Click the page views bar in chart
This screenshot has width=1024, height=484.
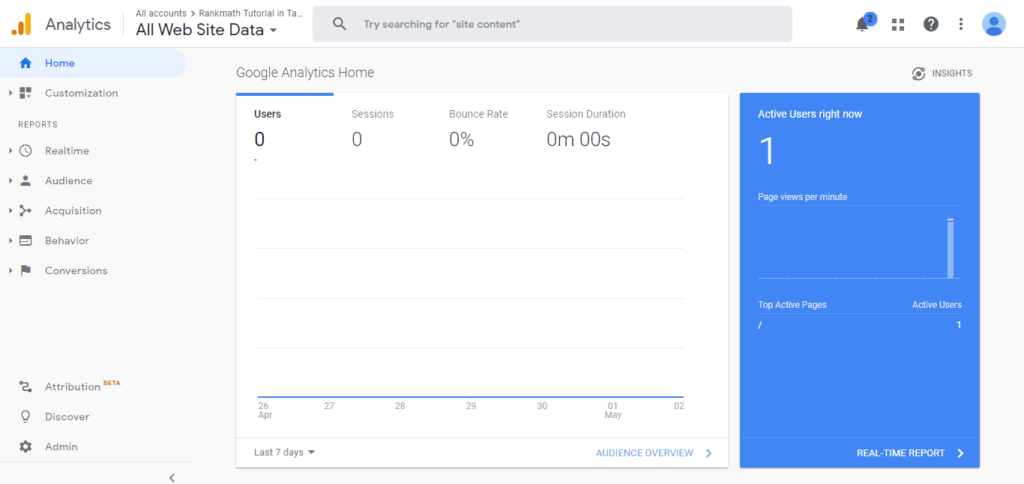click(950, 249)
